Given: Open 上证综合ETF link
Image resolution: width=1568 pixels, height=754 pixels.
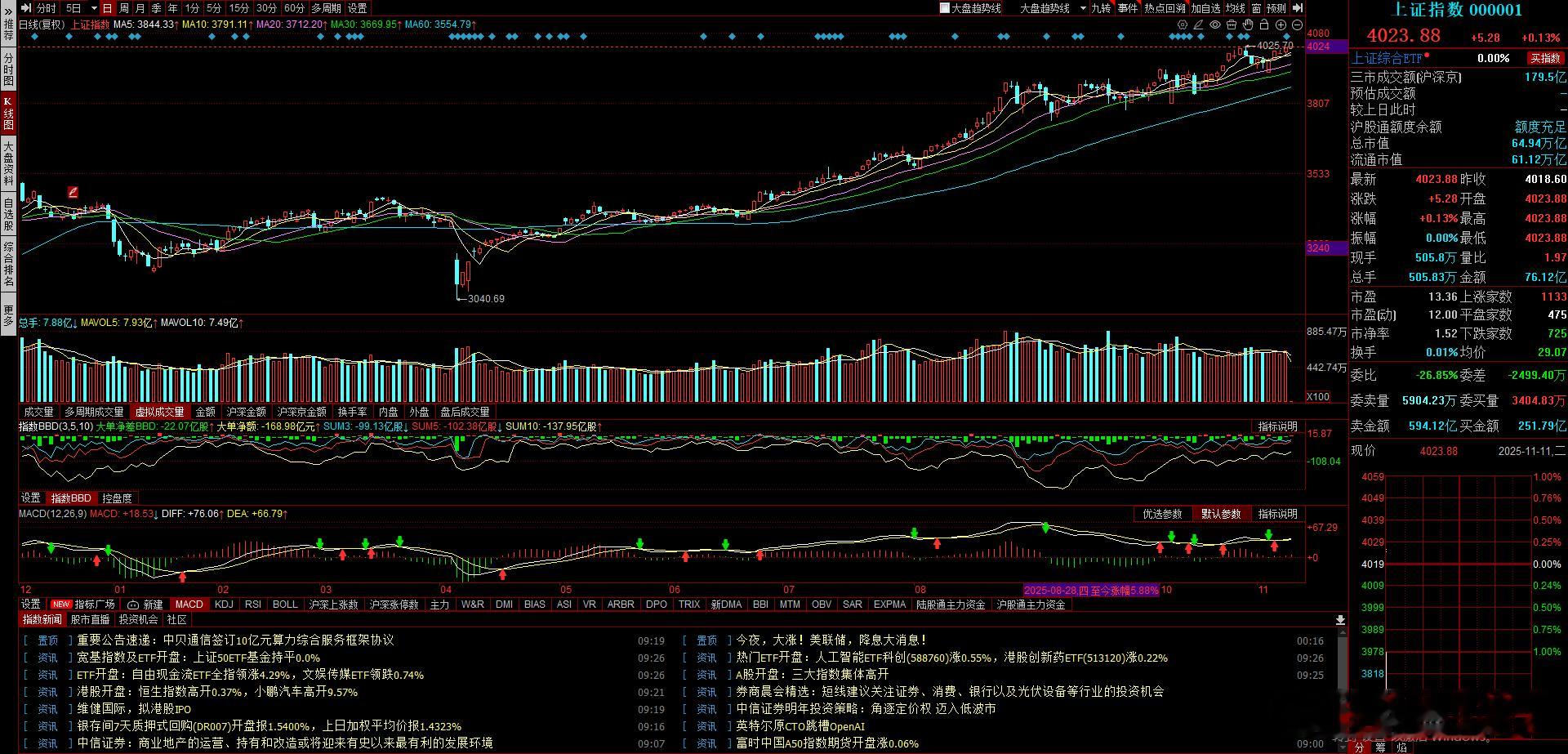Looking at the screenshot, I should 1387,58.
